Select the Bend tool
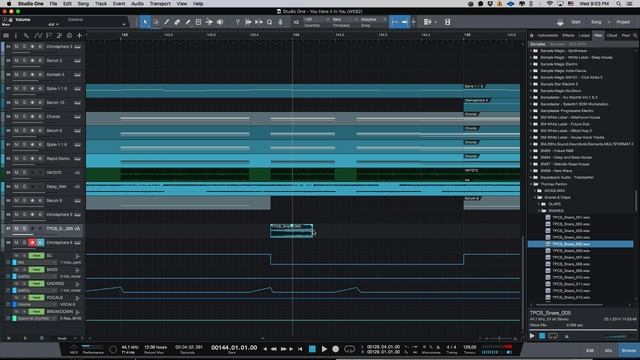Viewport: 640px width, 360px height. (209, 22)
